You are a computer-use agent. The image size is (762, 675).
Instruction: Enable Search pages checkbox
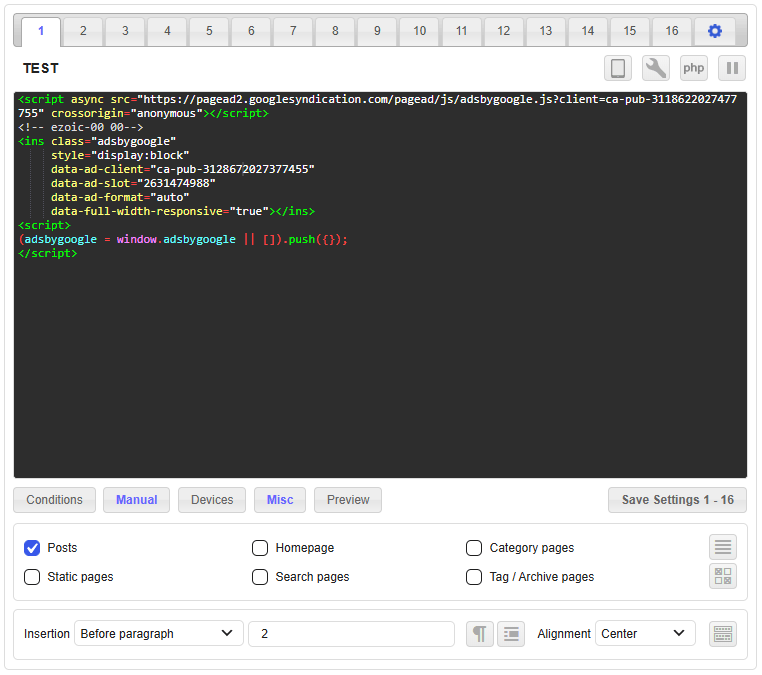click(x=260, y=577)
